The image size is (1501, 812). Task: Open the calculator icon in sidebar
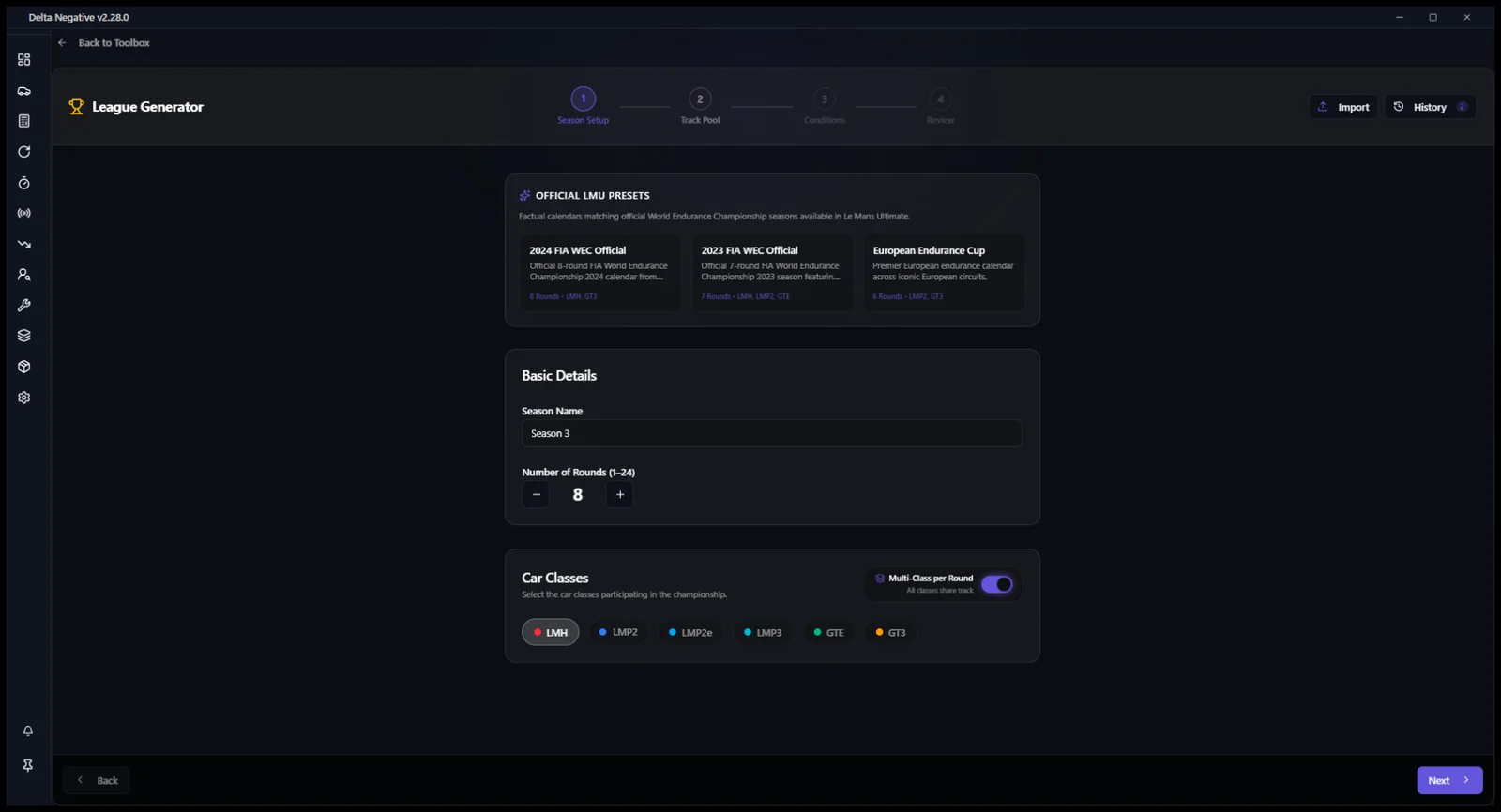[x=24, y=121]
